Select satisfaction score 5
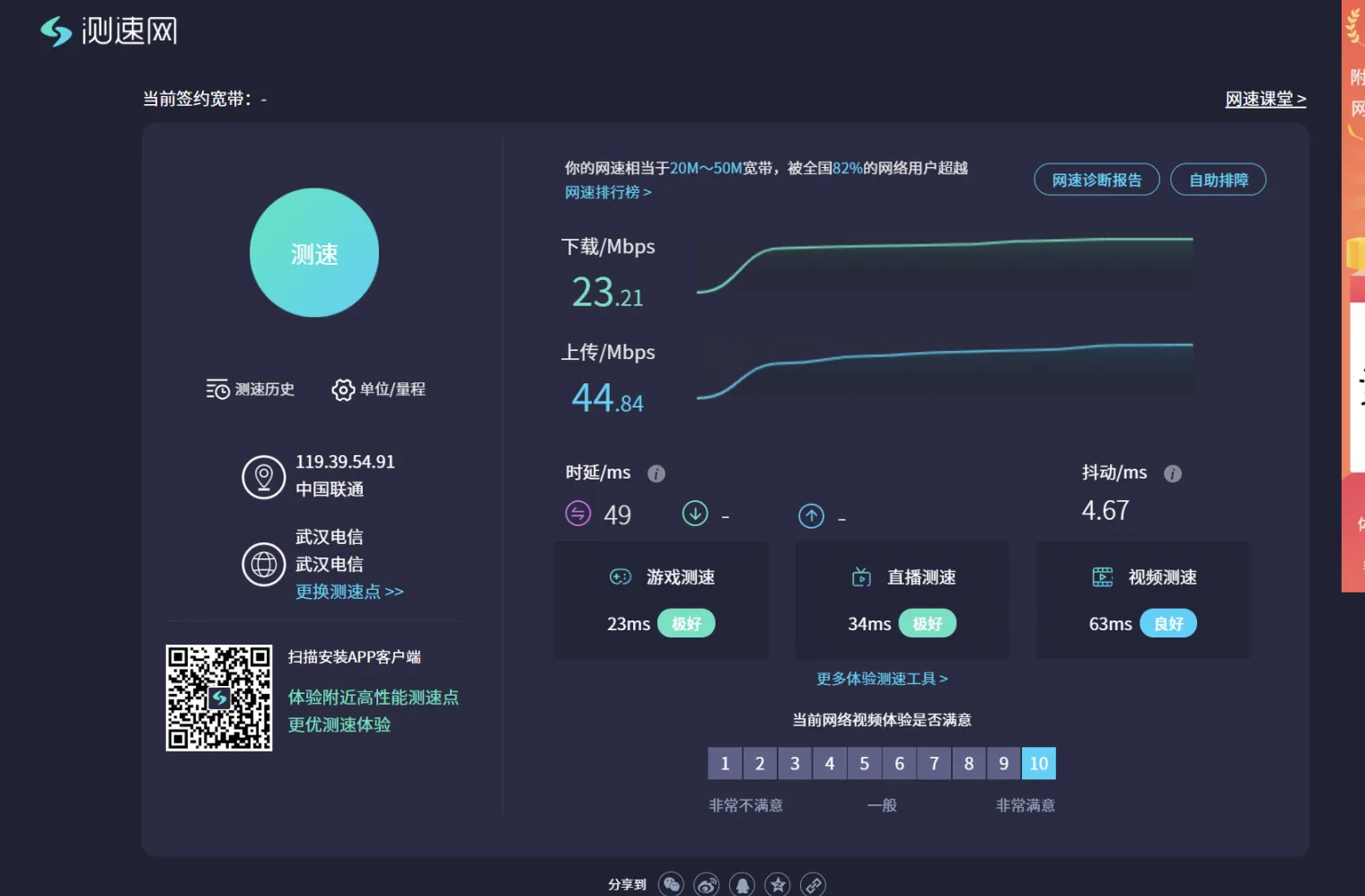The width and height of the screenshot is (1365, 896). 864,763
